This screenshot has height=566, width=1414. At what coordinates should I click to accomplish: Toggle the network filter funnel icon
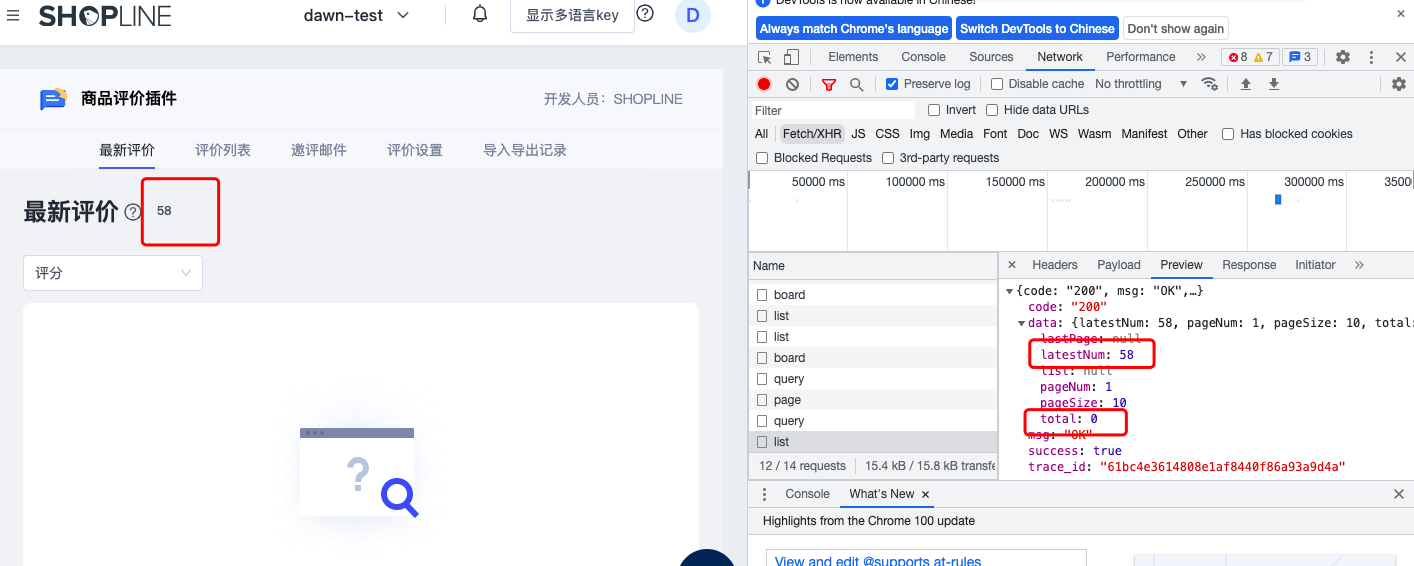[828, 84]
